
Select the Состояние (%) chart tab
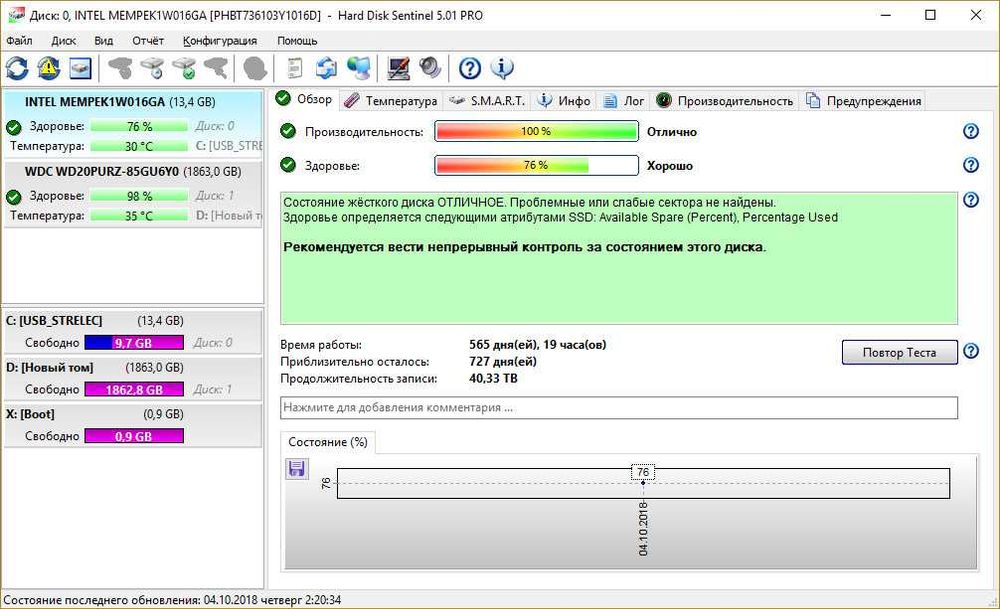[x=328, y=442]
